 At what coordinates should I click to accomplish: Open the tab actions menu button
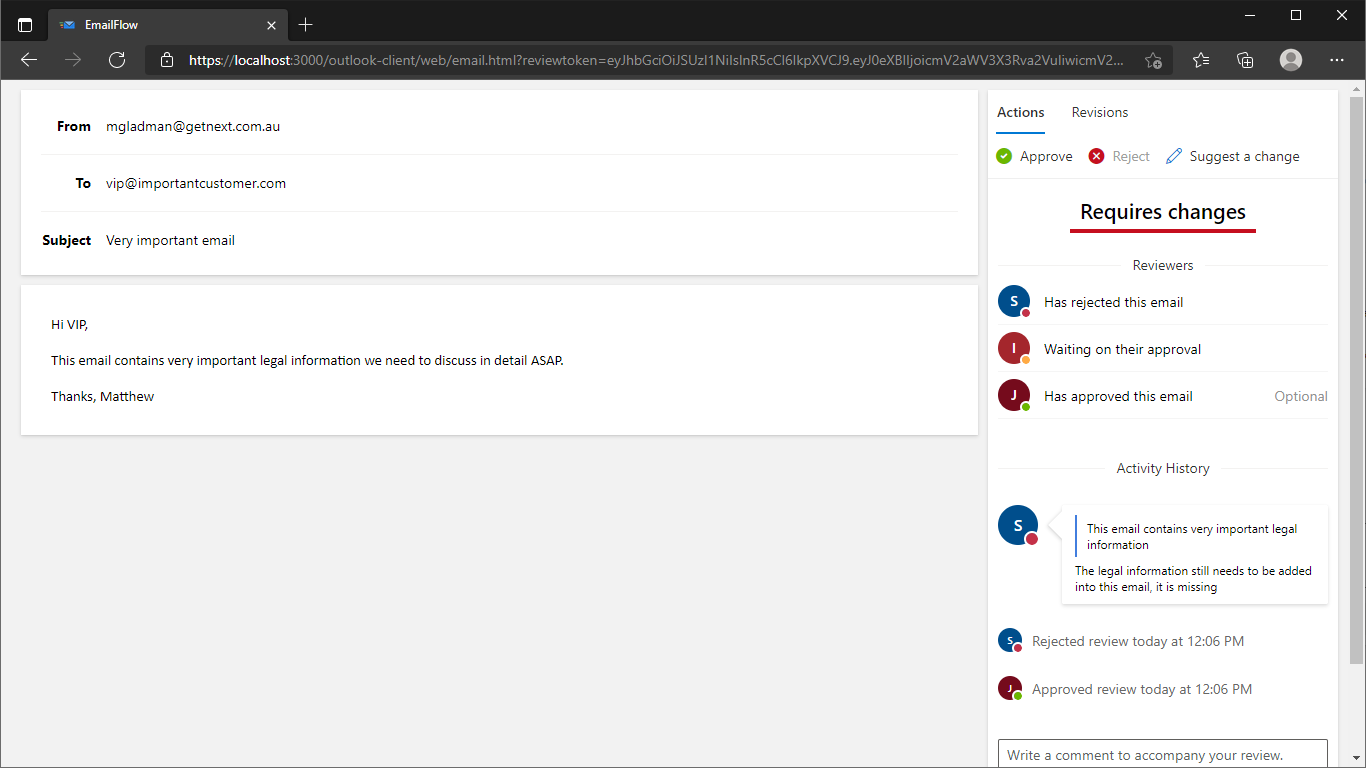tap(25, 25)
